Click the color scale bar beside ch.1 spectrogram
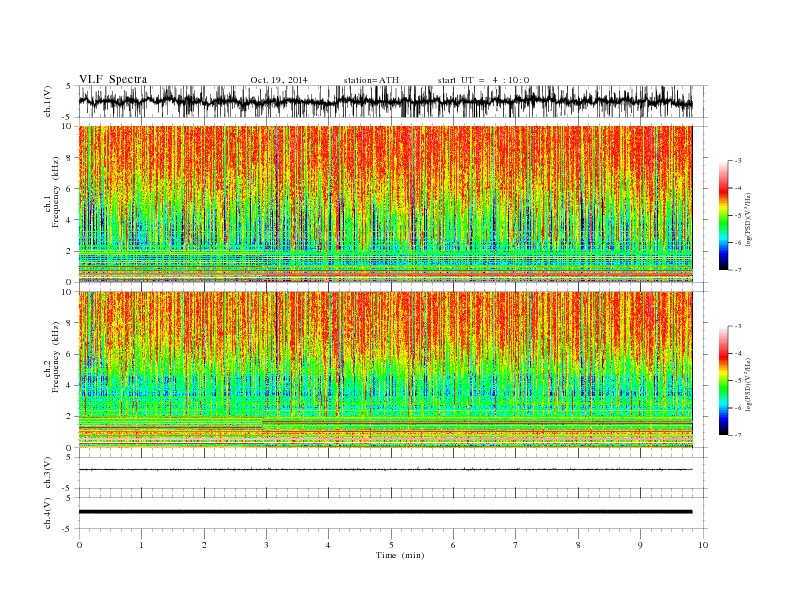The image size is (792, 612). pyautogui.click(x=723, y=215)
